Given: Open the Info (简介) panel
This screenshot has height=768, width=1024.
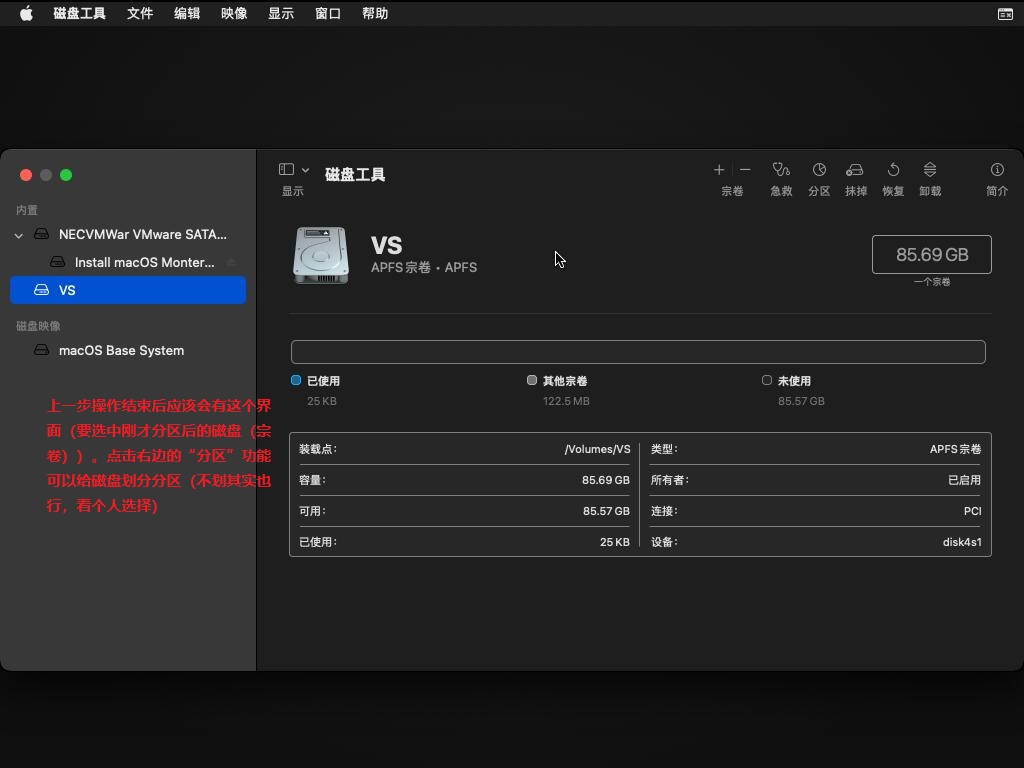Looking at the screenshot, I should coord(997,170).
